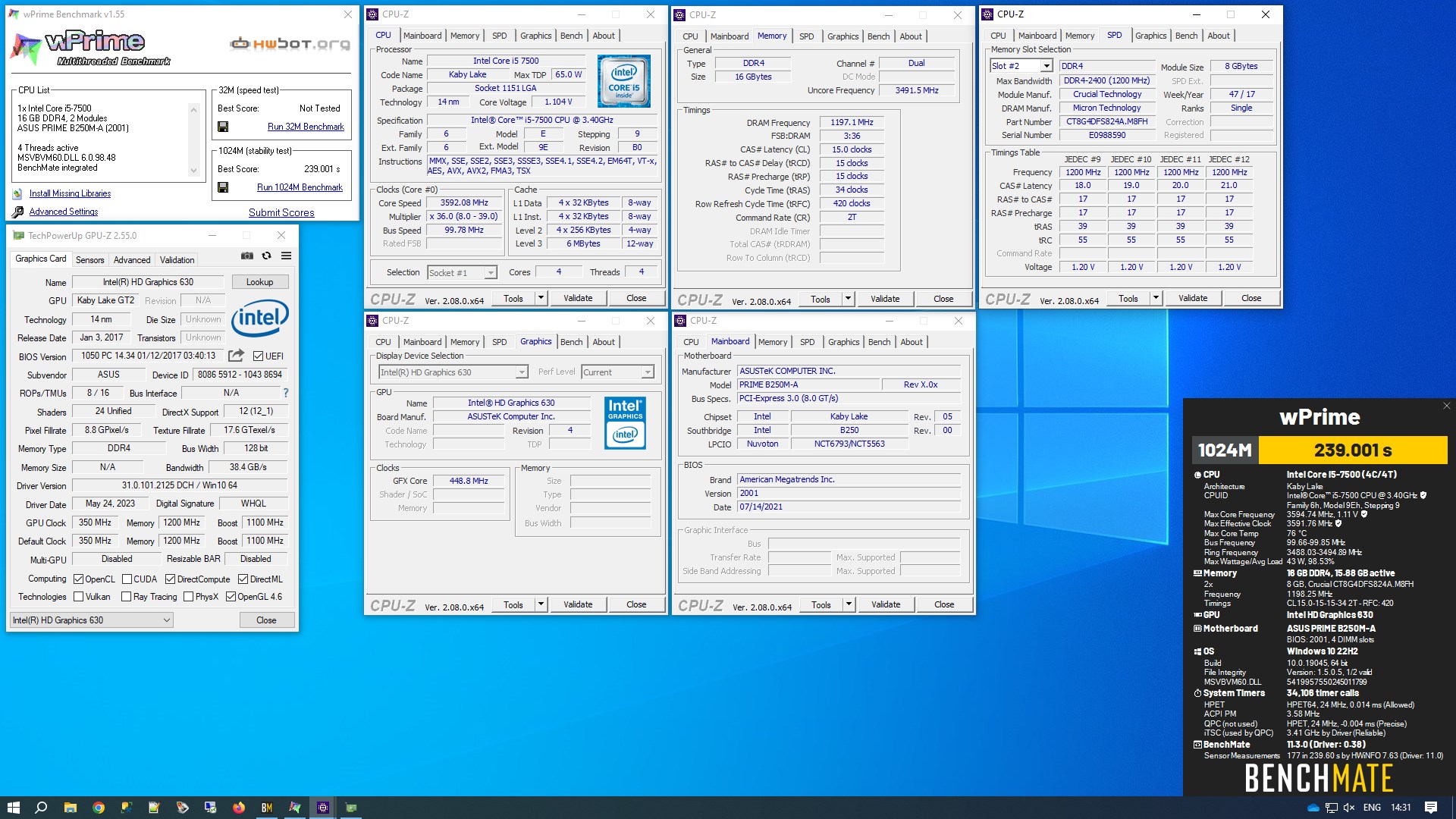The image size is (1456, 819).
Task: Toggle the PhysX checkbox
Action: 188,597
